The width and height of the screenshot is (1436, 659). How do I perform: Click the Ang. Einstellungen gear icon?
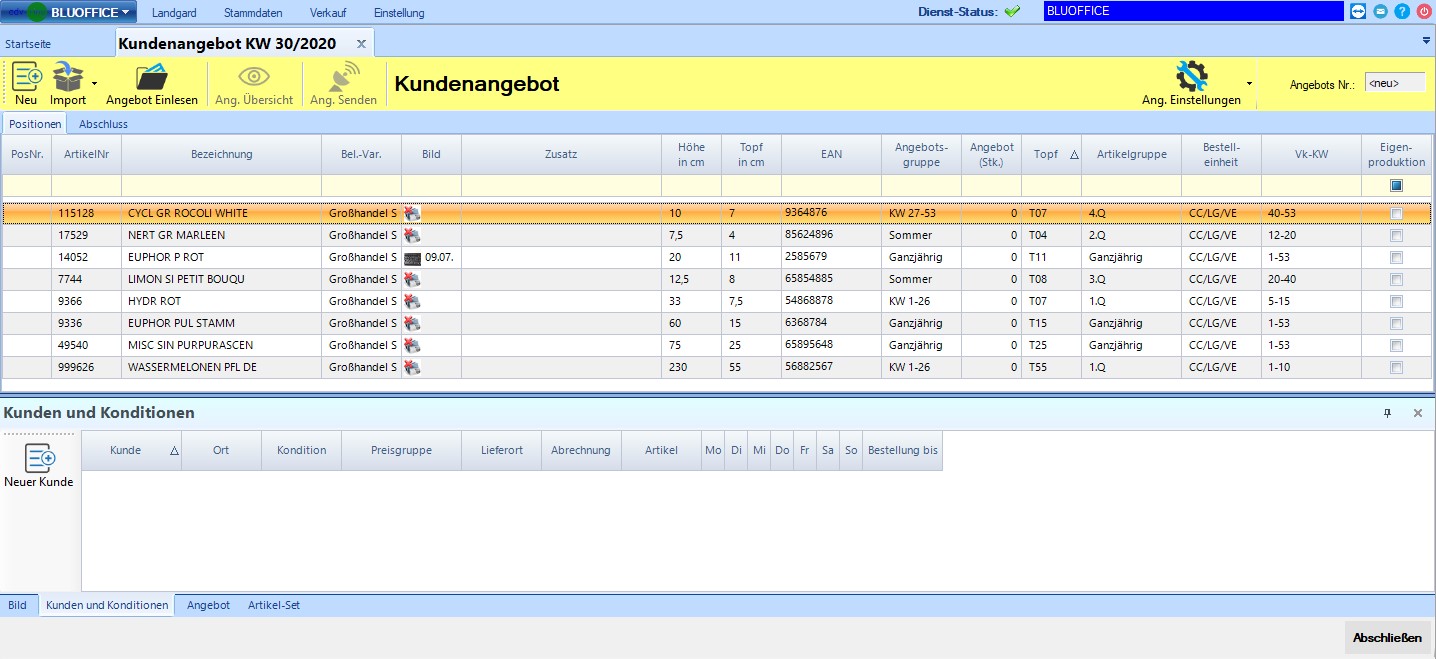pos(1191,77)
